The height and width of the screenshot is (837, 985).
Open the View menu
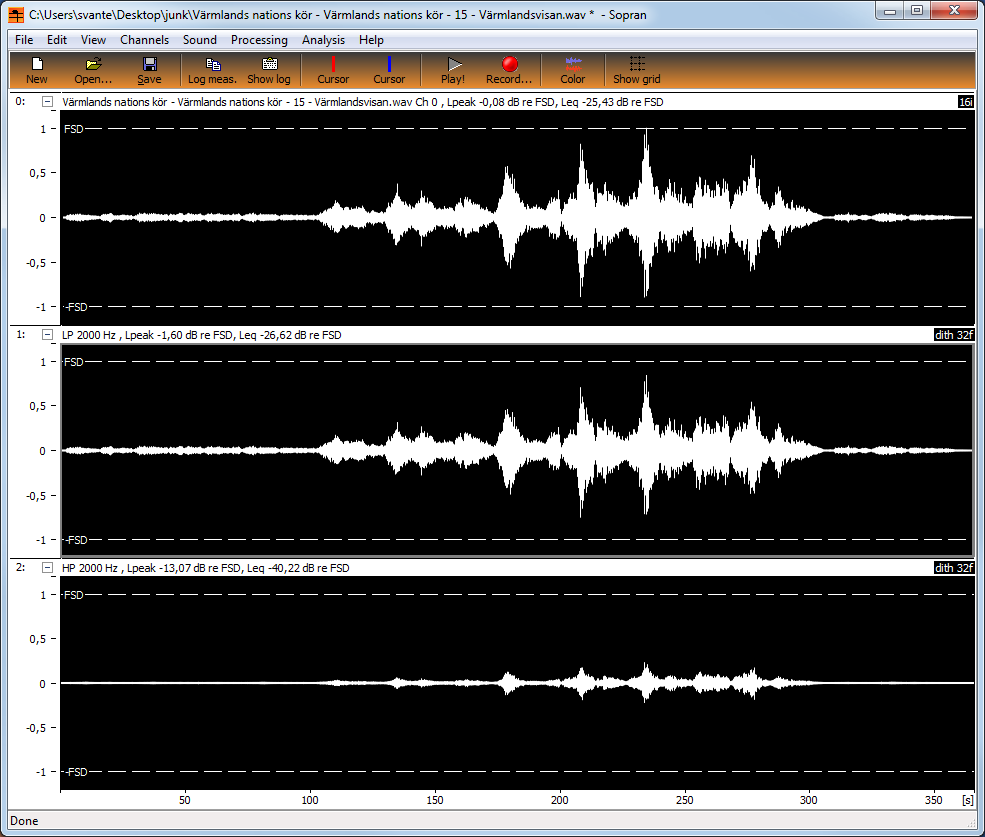tap(93, 40)
